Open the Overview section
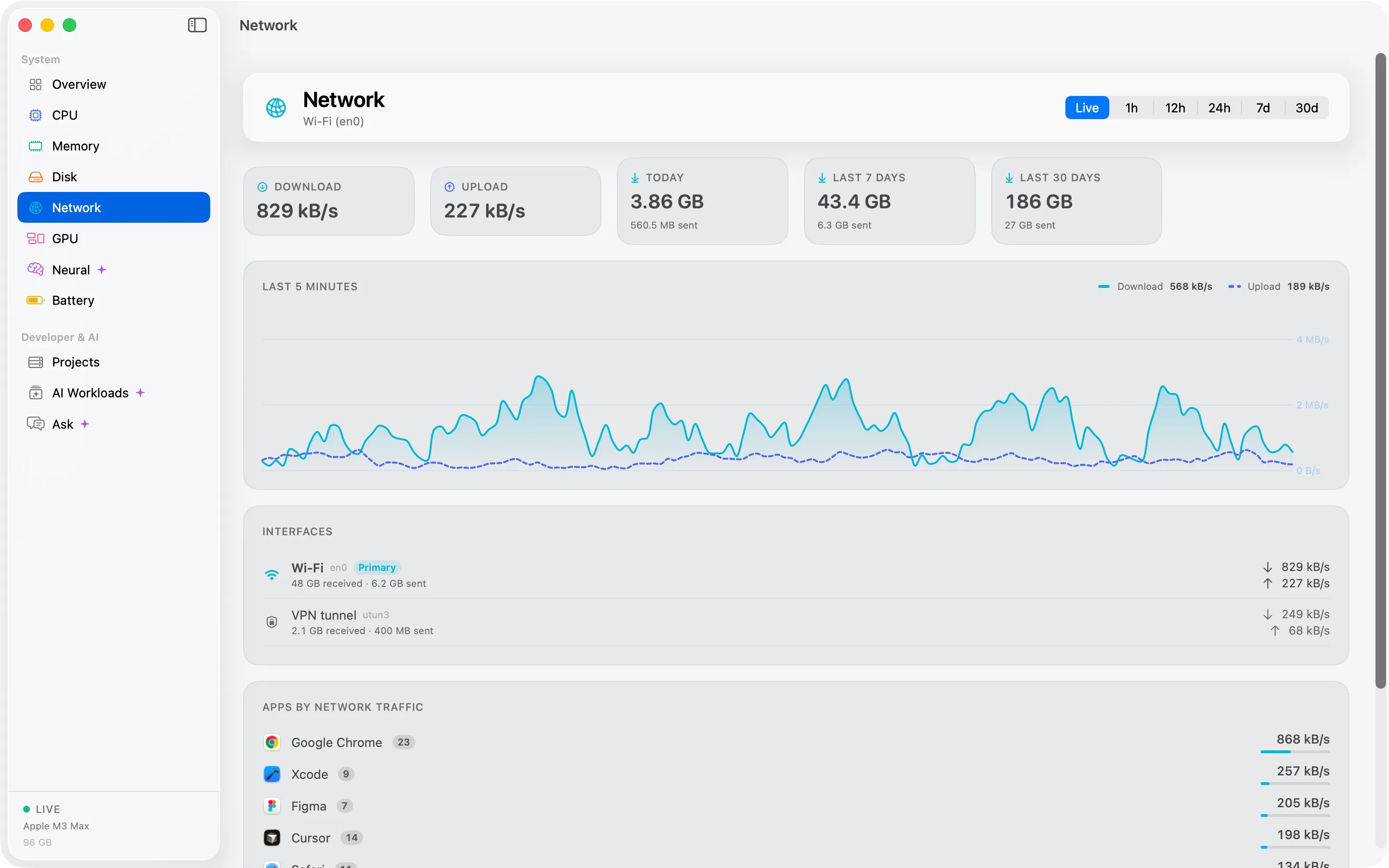The width and height of the screenshot is (1389, 868). coord(114,84)
